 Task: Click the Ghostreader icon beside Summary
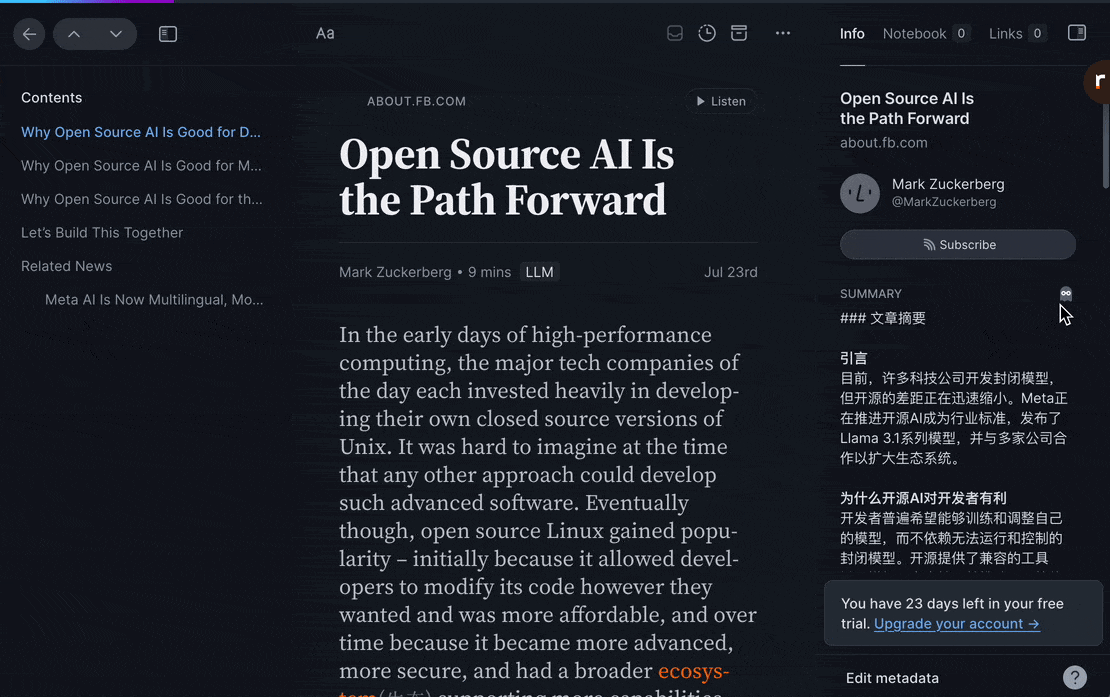coord(1066,294)
